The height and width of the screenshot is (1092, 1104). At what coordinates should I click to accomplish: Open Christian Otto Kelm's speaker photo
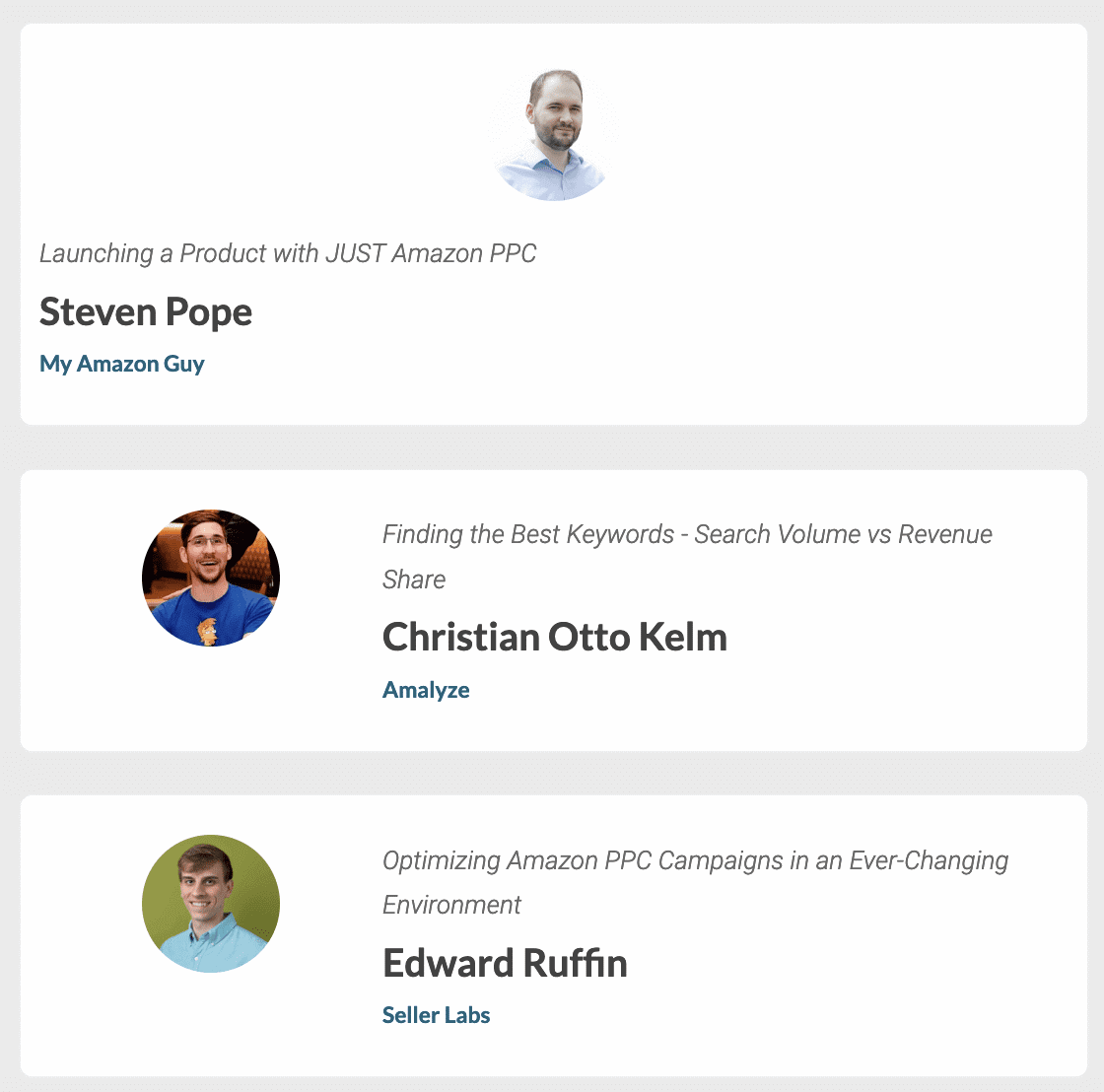[211, 578]
